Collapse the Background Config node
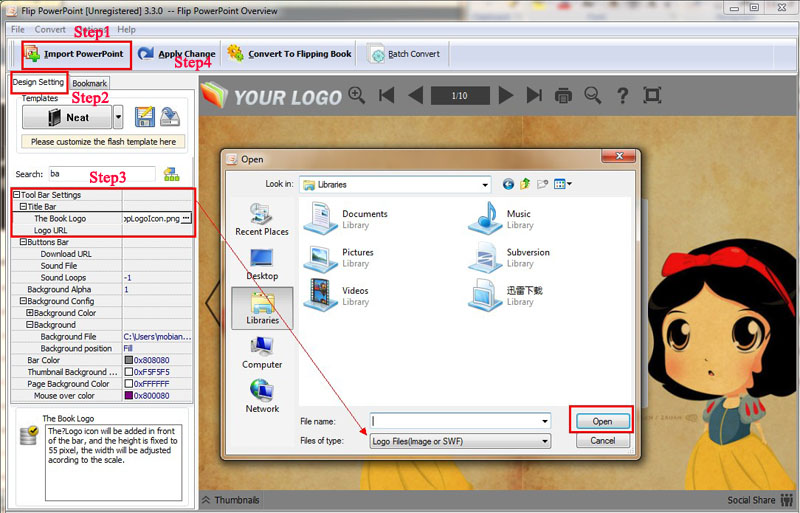Image resolution: width=800 pixels, height=513 pixels. [x=23, y=301]
